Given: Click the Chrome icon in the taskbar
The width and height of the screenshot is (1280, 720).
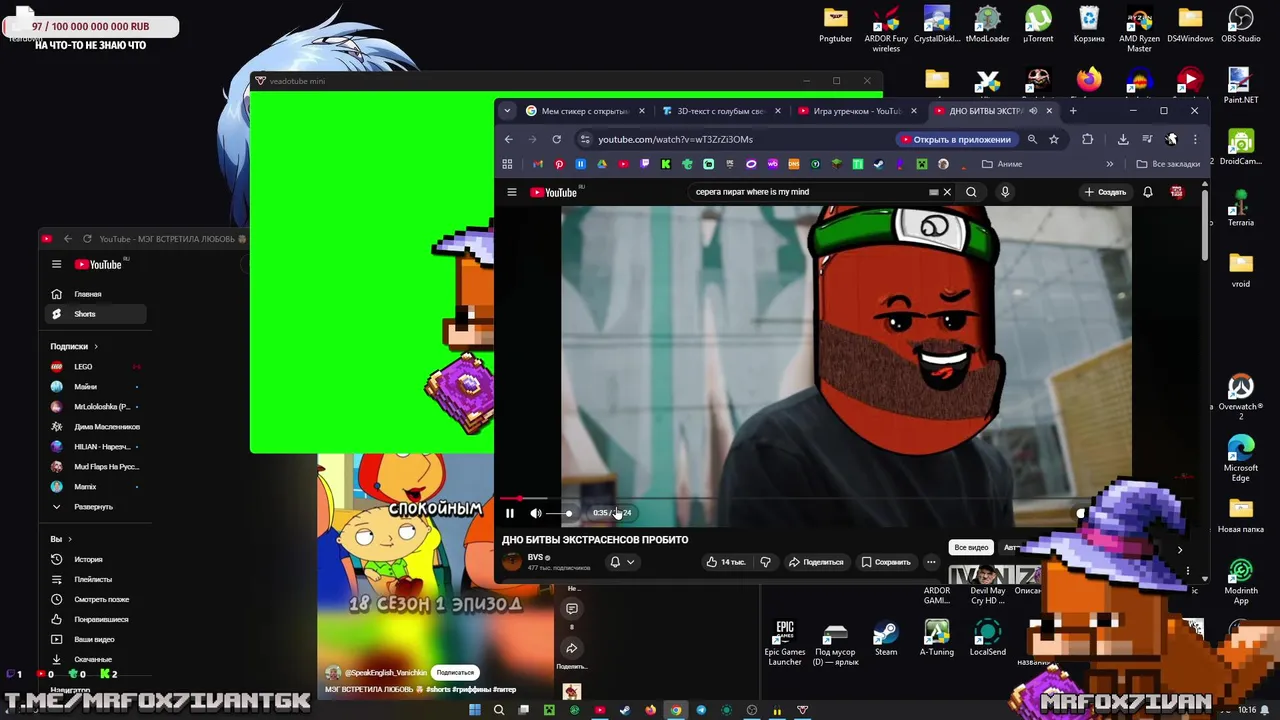Looking at the screenshot, I should pyautogui.click(x=676, y=711).
